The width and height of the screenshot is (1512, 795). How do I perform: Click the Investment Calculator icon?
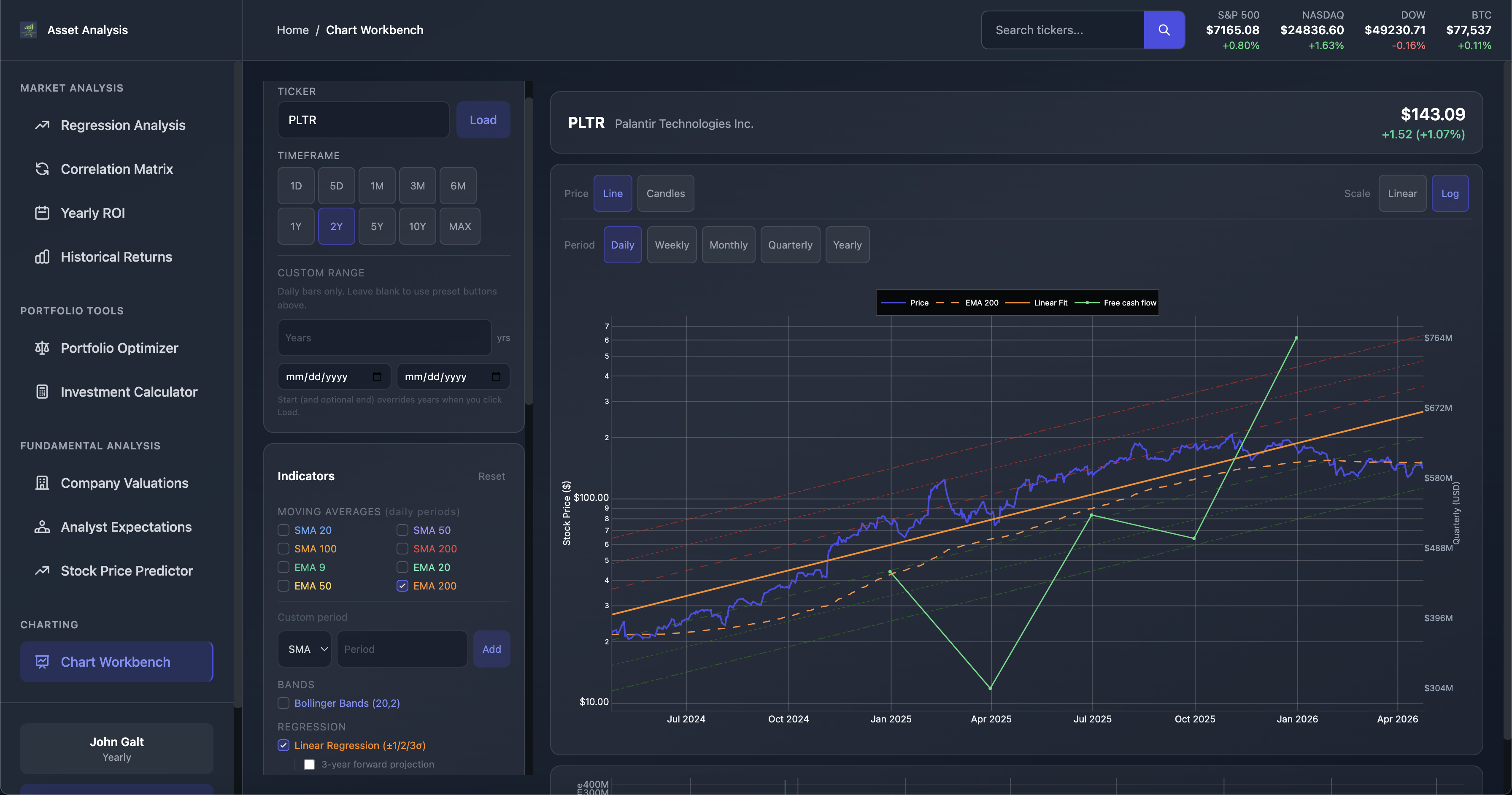42,392
